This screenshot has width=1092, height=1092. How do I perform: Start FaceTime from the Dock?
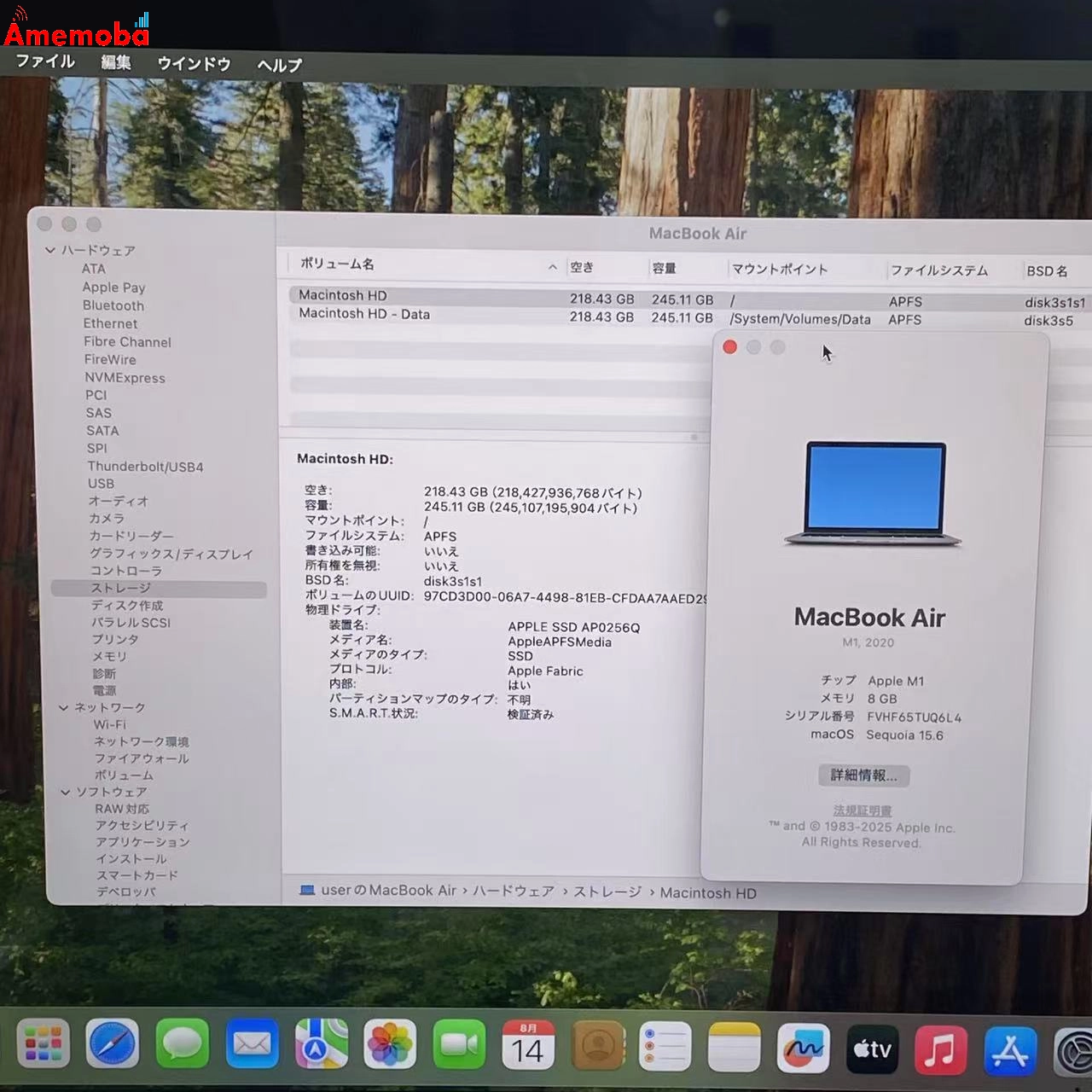point(459,1043)
